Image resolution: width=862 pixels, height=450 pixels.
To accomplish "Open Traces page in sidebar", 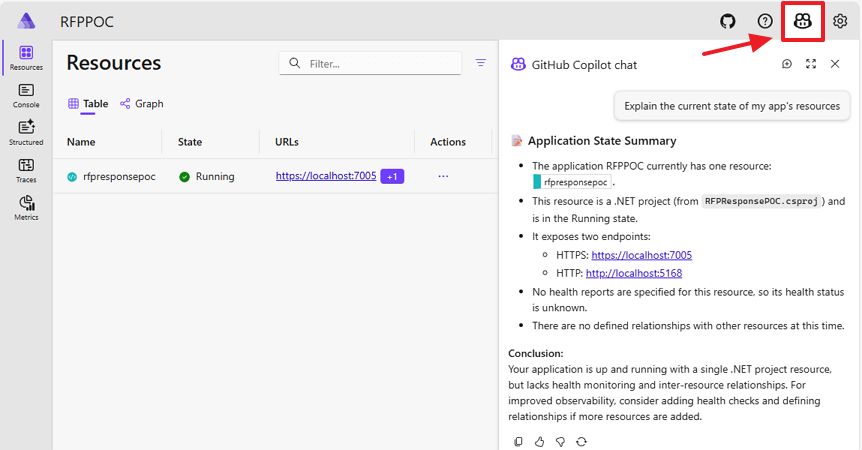I will click(26, 170).
